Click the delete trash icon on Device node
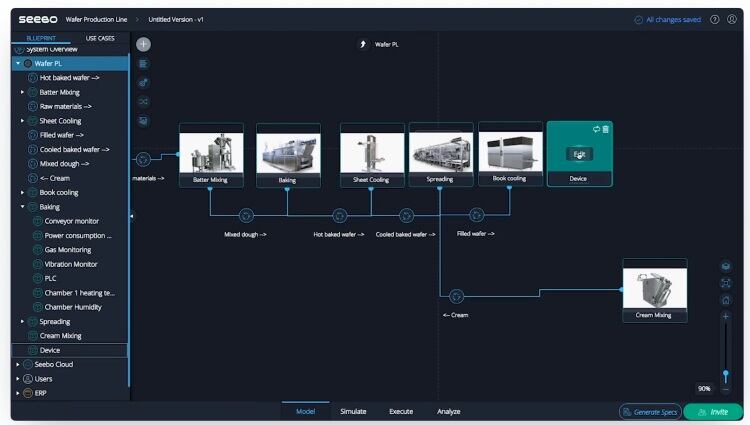This screenshot has height=425, width=750. pos(606,129)
